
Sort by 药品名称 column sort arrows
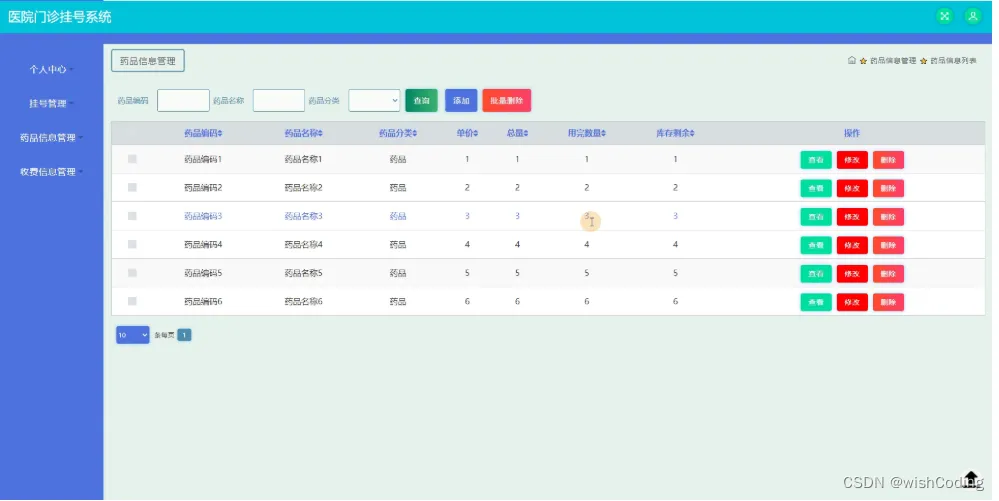click(320, 133)
